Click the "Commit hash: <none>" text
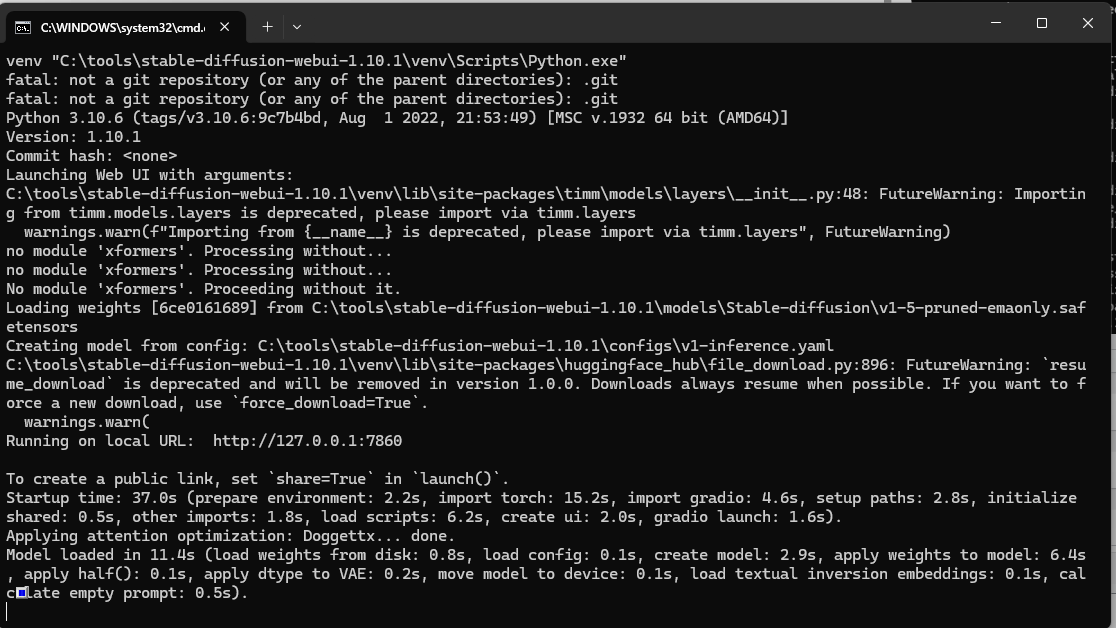The height and width of the screenshot is (628, 1116). (91, 156)
